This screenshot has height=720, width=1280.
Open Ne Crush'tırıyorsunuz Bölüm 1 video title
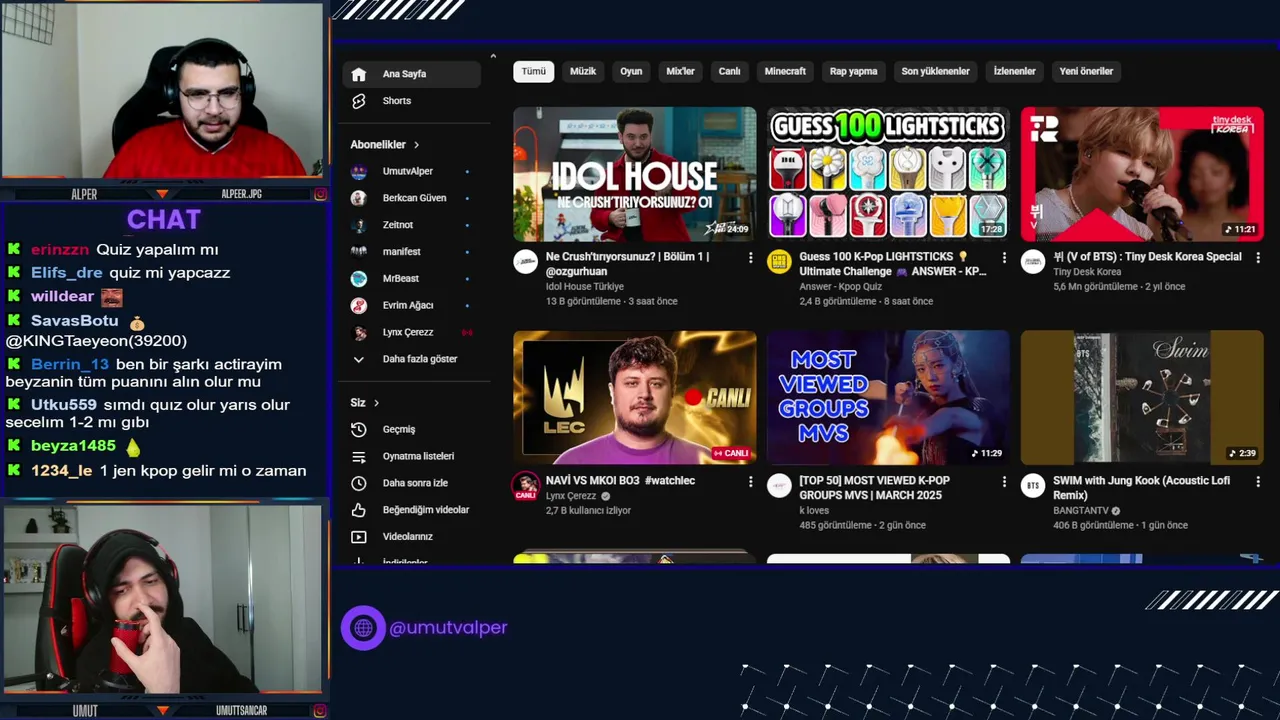point(628,264)
